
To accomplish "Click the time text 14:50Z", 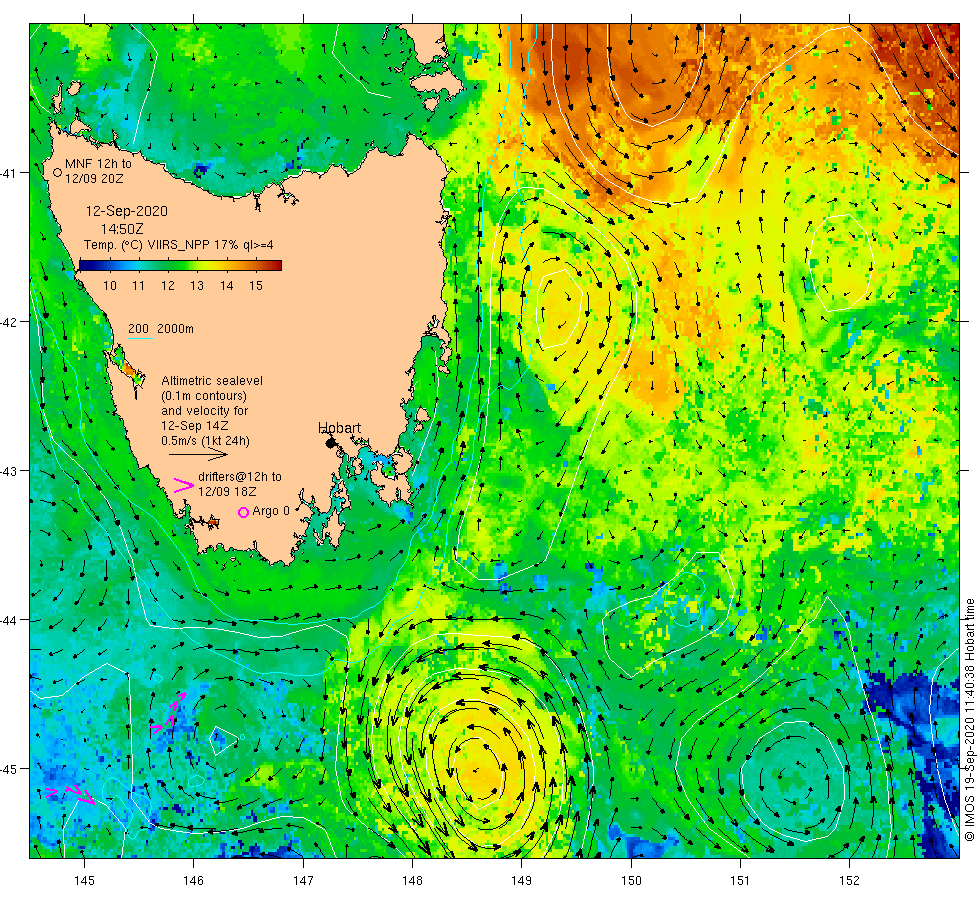I will coord(122,229).
